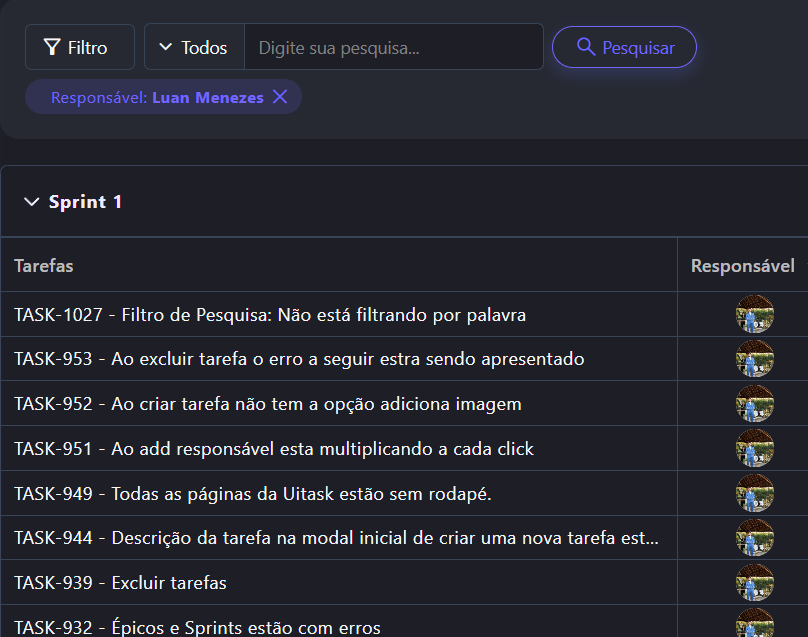
Task: Click the Responsável avatar for TASK-944
Action: click(x=755, y=538)
